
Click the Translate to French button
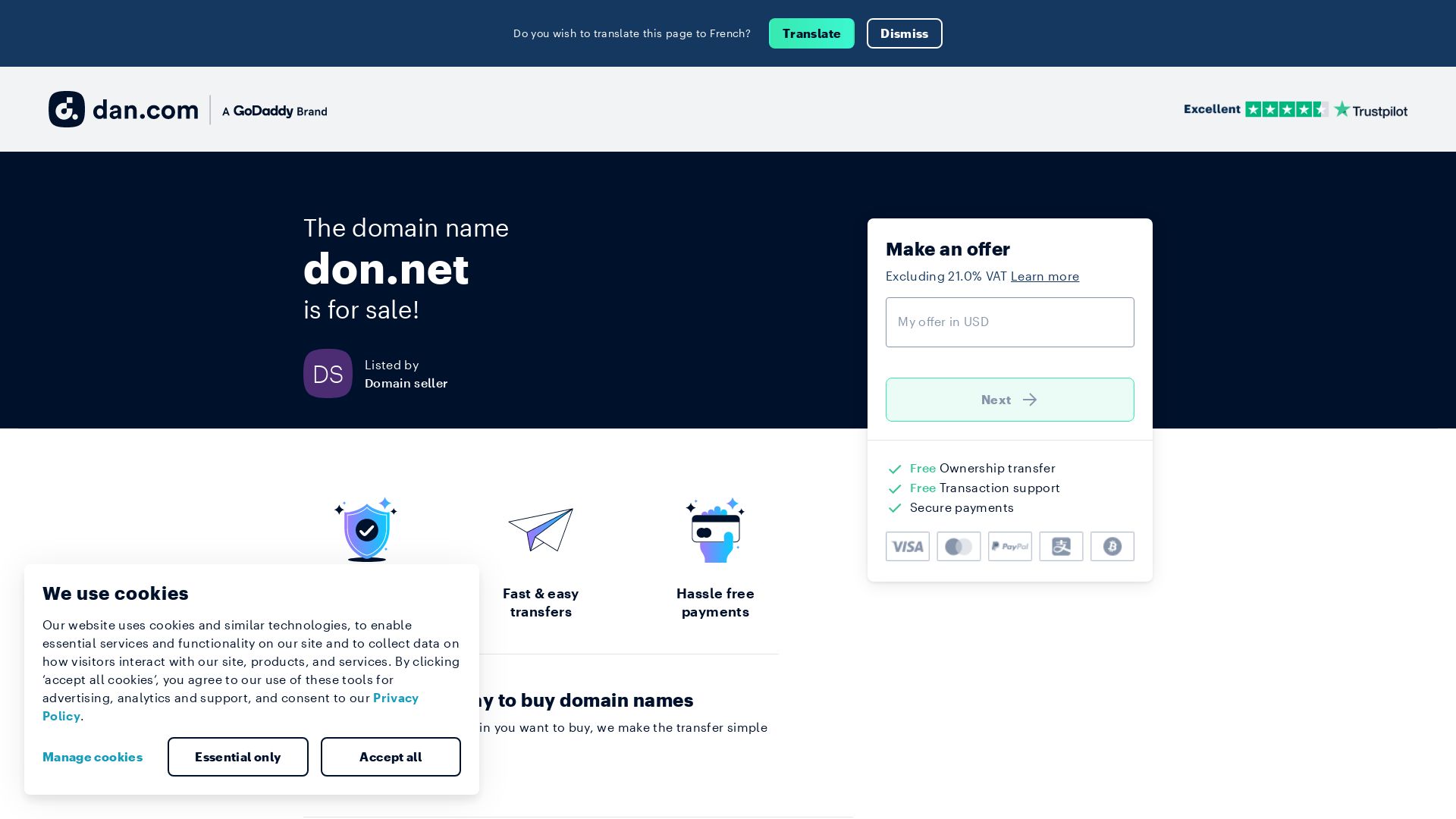point(811,33)
